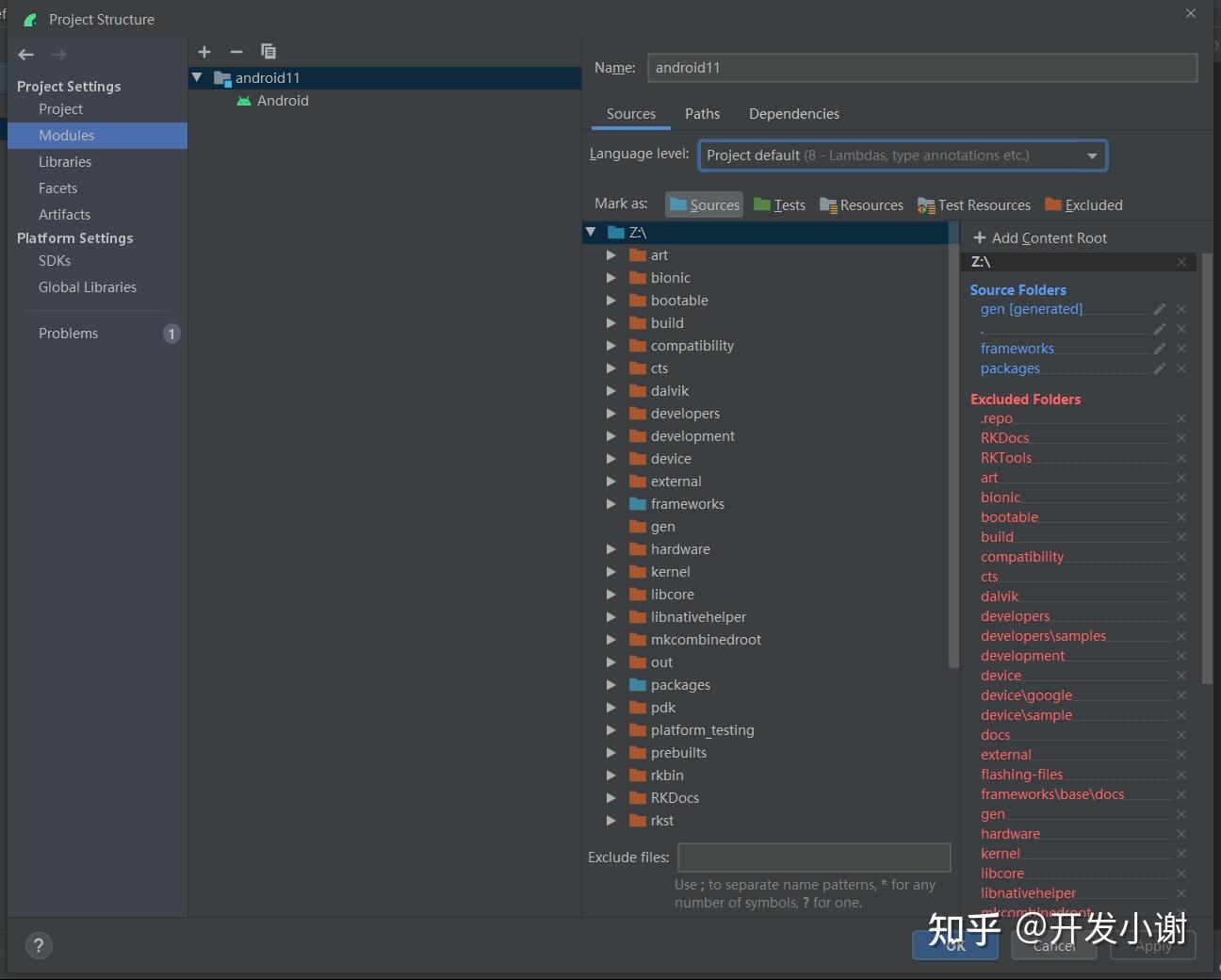Switch to the Dependencies tab
Image resolution: width=1221 pixels, height=980 pixels.
pos(793,113)
